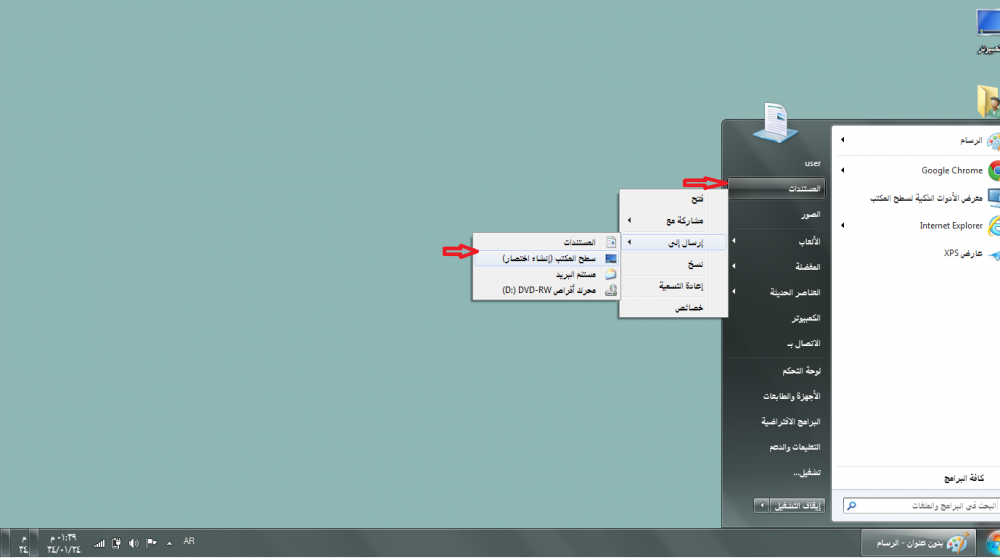This screenshot has height=560, width=1000.
Task: Click the Google Chrome icon in Start menu
Action: tap(994, 170)
